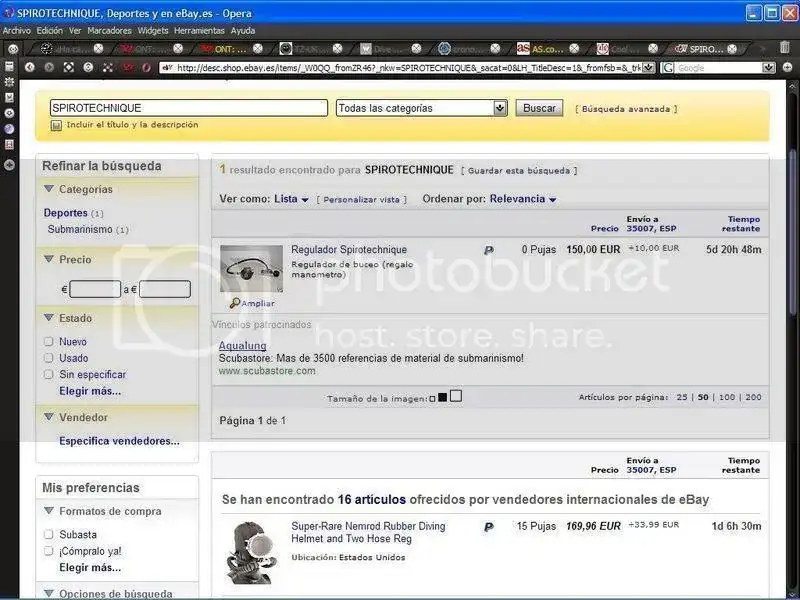Toggle 'Incluir el título y la descripción' checkbox
The image size is (800, 600).
(56, 125)
